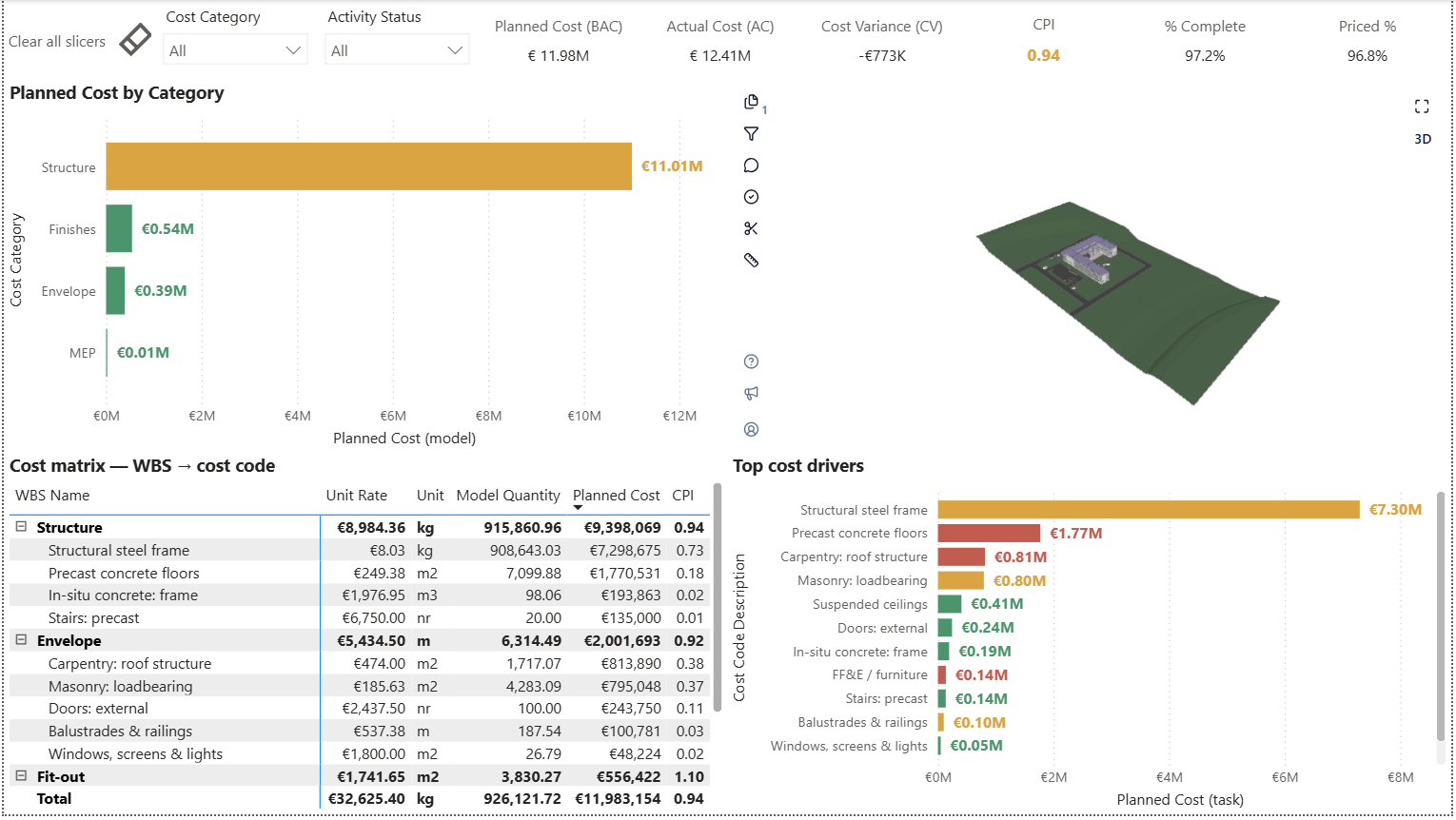Open the filter icon in 3D viewer

pyautogui.click(x=752, y=134)
